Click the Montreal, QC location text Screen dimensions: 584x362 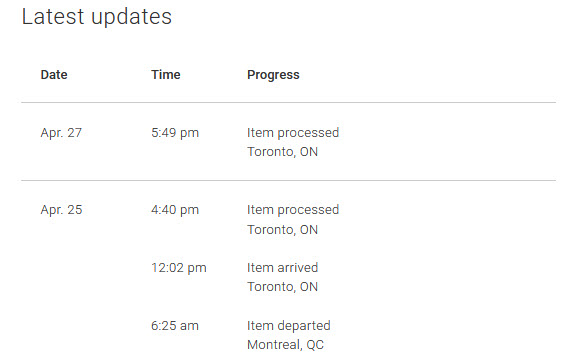[x=285, y=345]
